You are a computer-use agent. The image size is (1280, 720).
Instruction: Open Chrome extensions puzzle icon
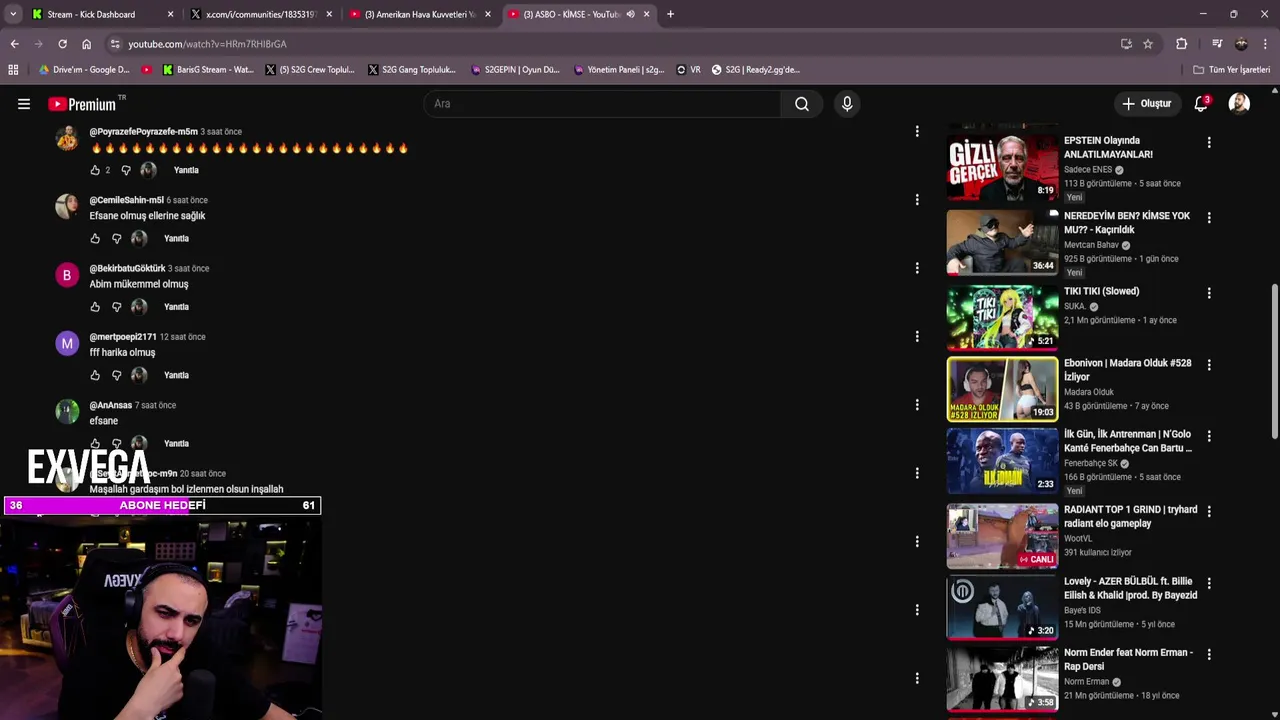pos(1182,44)
